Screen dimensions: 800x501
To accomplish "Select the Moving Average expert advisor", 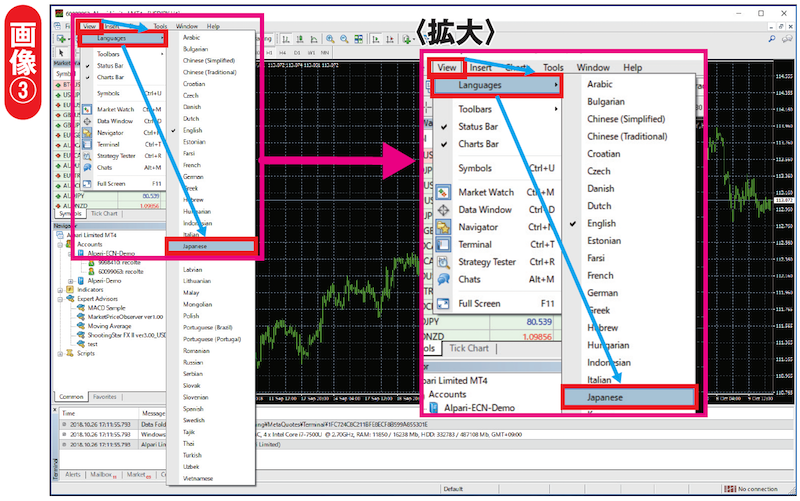I will click(109, 326).
